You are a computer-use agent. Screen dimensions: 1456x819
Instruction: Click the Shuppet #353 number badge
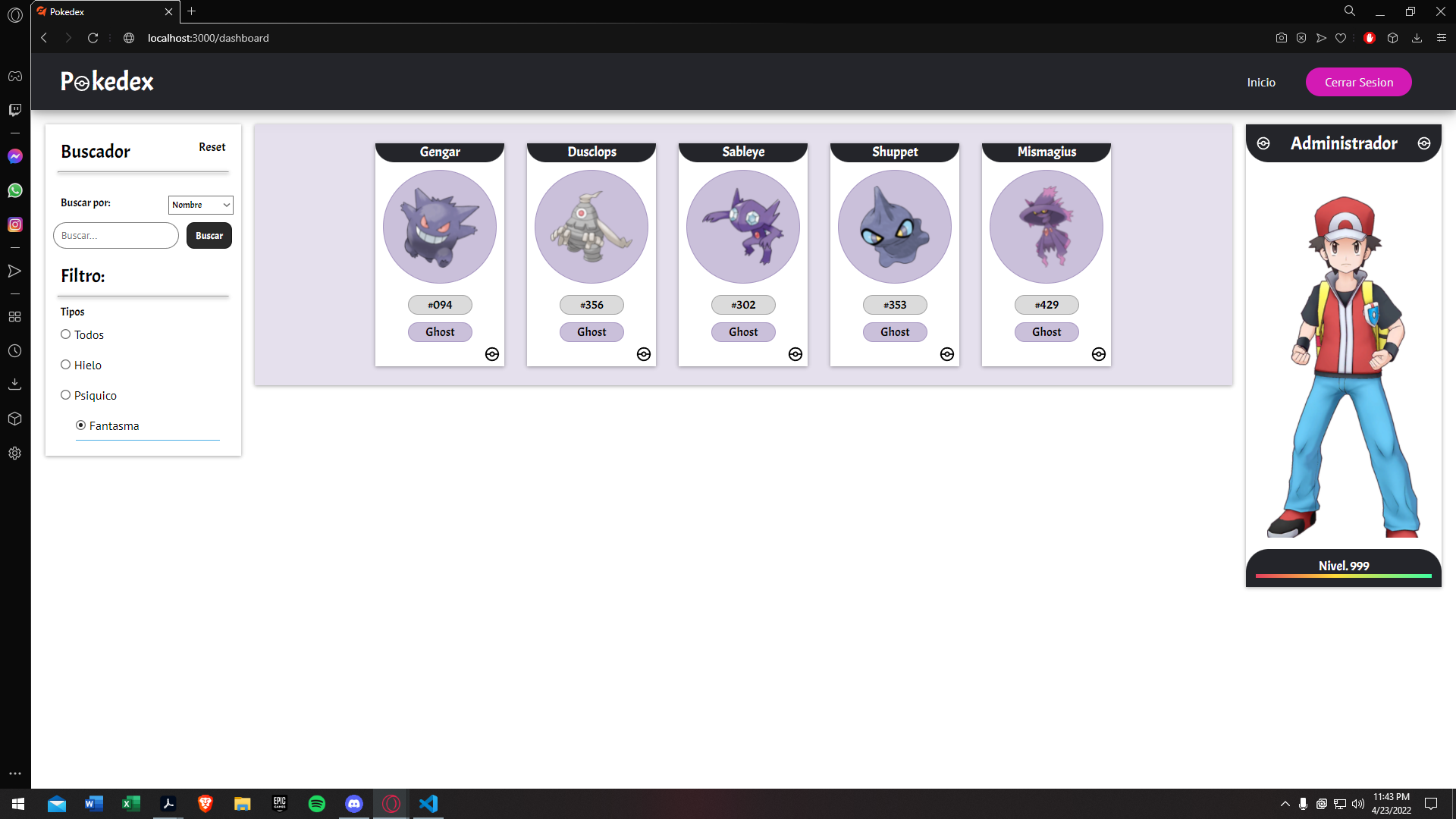[x=895, y=305]
